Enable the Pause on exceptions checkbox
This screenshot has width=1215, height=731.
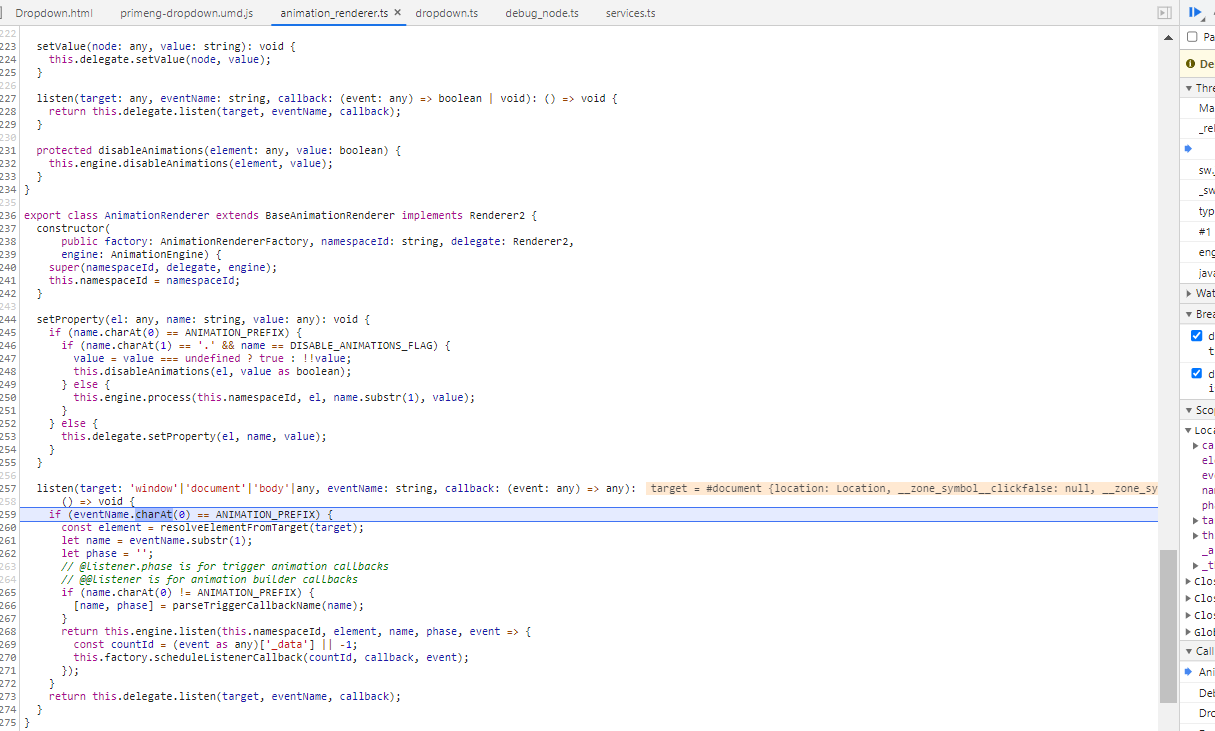tap(1191, 35)
